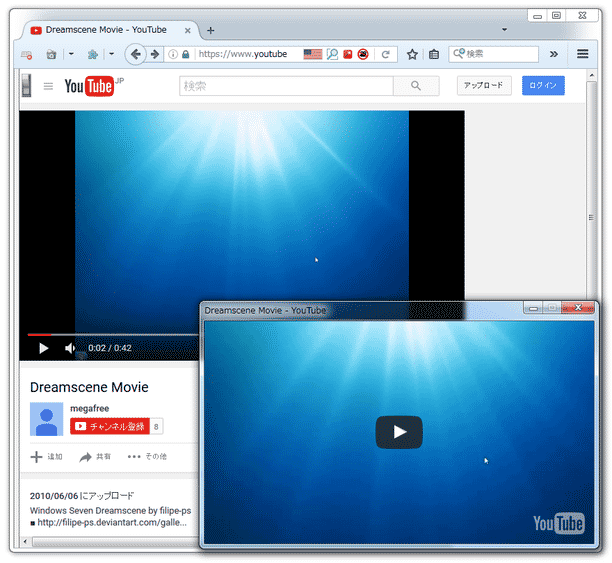Click the Dreamscene Movie video title
This screenshot has height=563, width=612.
pyautogui.click(x=89, y=387)
